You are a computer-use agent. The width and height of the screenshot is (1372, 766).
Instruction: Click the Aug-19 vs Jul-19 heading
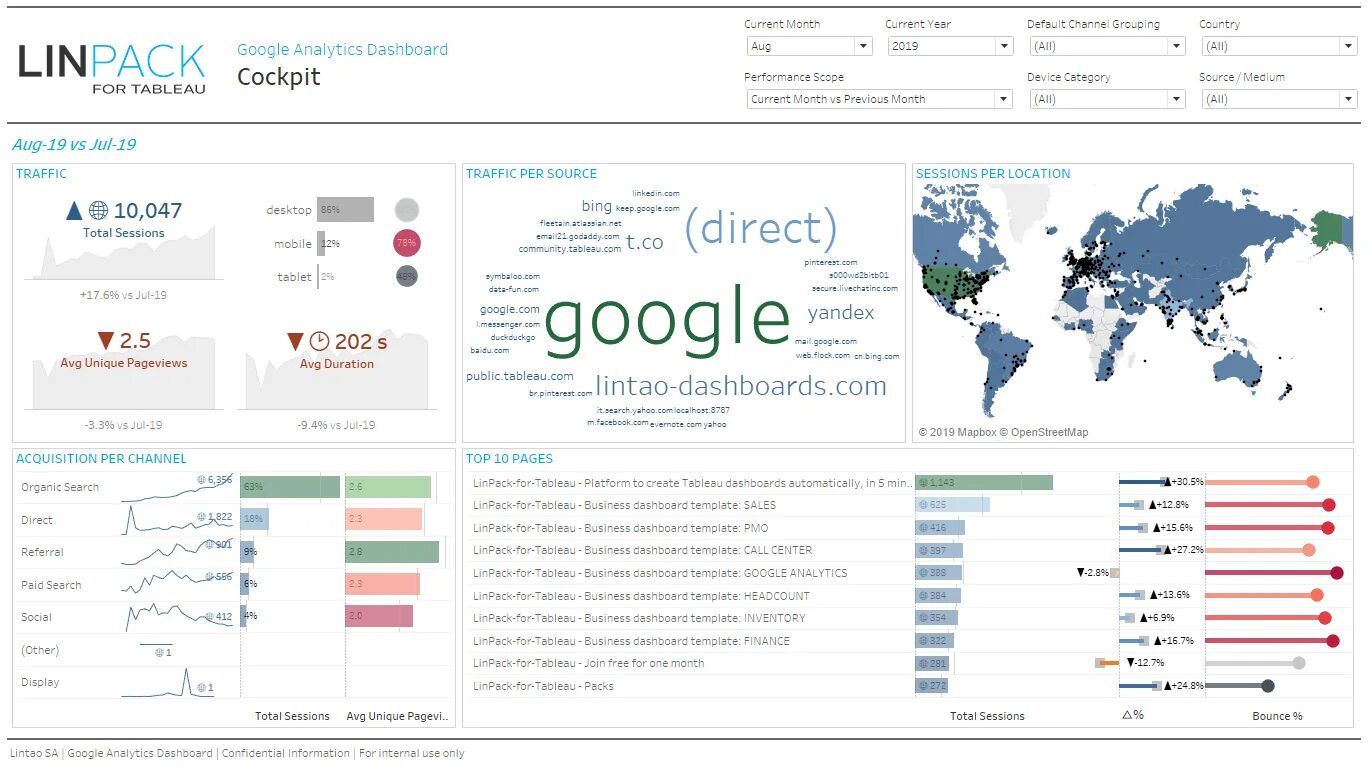[74, 145]
